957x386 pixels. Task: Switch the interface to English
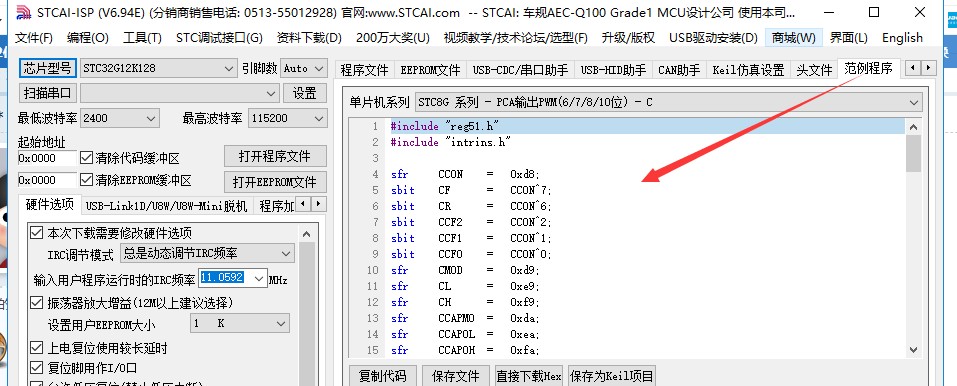(902, 38)
